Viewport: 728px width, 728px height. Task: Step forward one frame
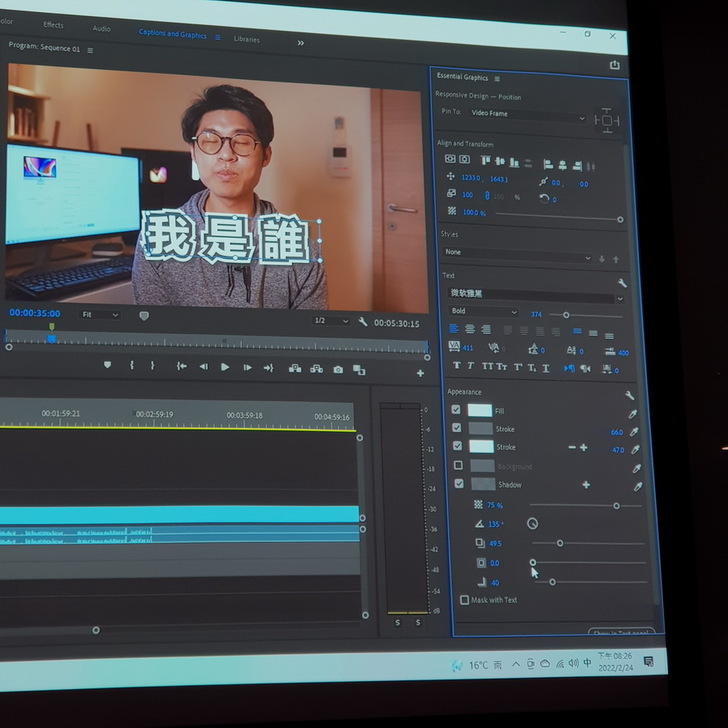[247, 368]
